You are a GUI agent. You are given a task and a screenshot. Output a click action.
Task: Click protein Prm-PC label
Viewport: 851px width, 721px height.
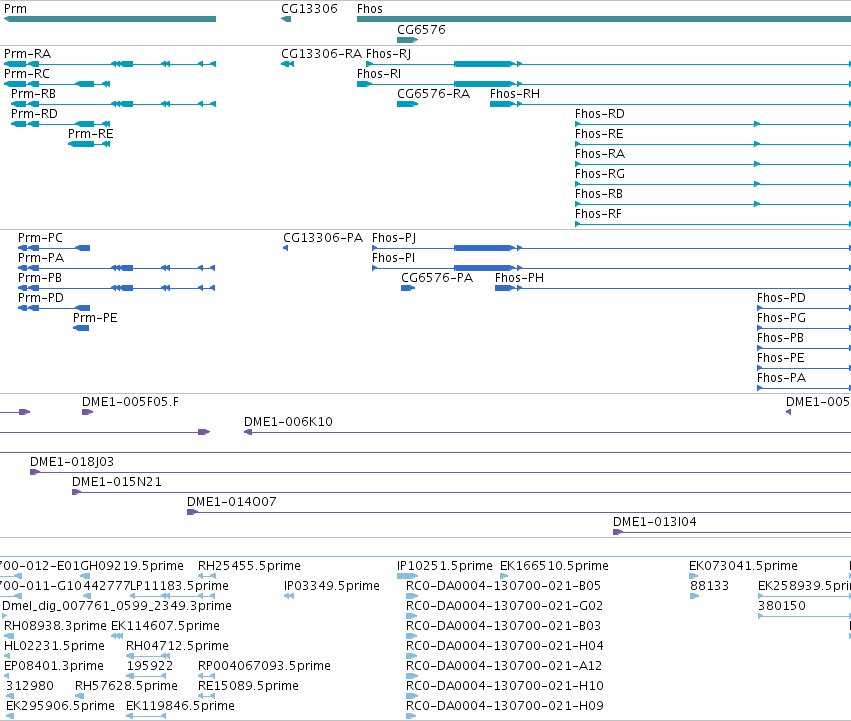(x=40, y=238)
